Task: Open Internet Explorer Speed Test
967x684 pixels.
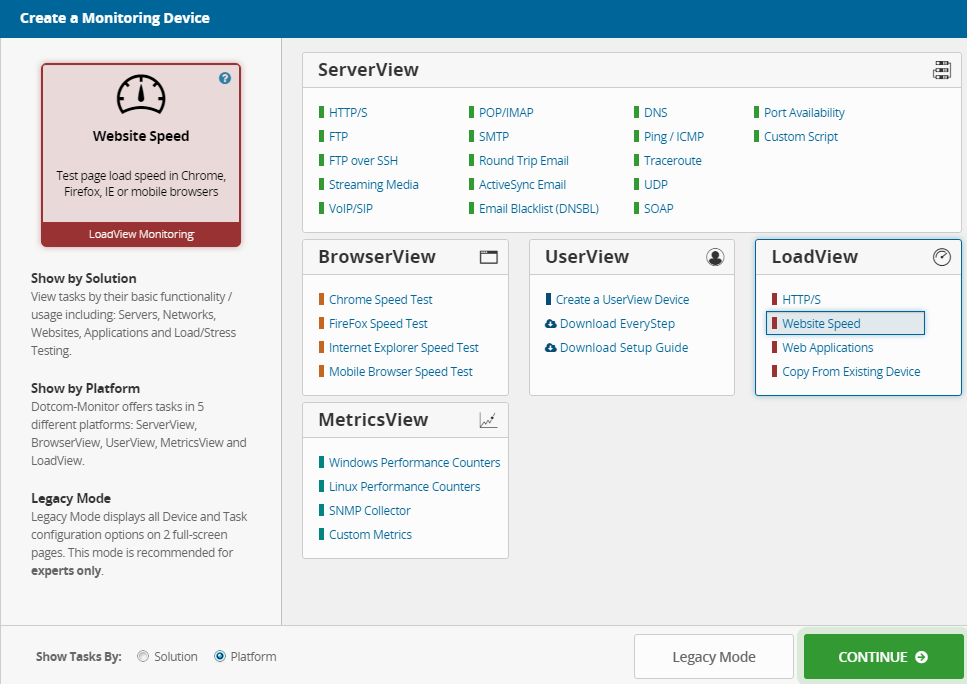Action: [404, 348]
